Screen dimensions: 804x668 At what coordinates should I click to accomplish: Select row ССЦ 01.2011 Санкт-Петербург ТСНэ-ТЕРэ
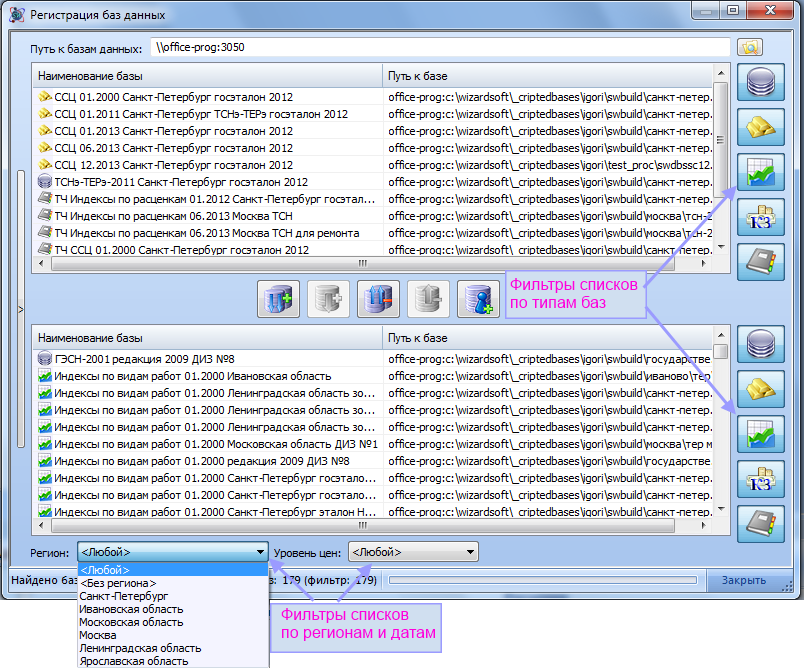372,114
